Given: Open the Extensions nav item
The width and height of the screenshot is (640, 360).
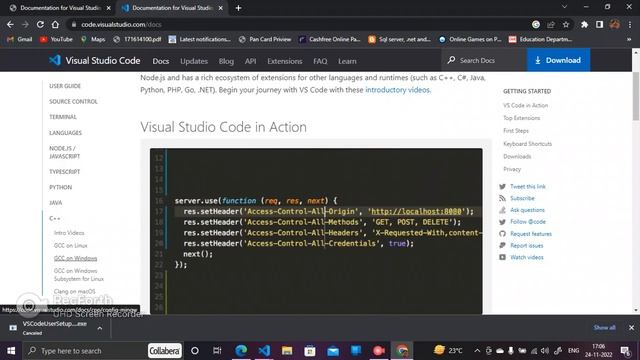Looking at the screenshot, I should pyautogui.click(x=284, y=61).
